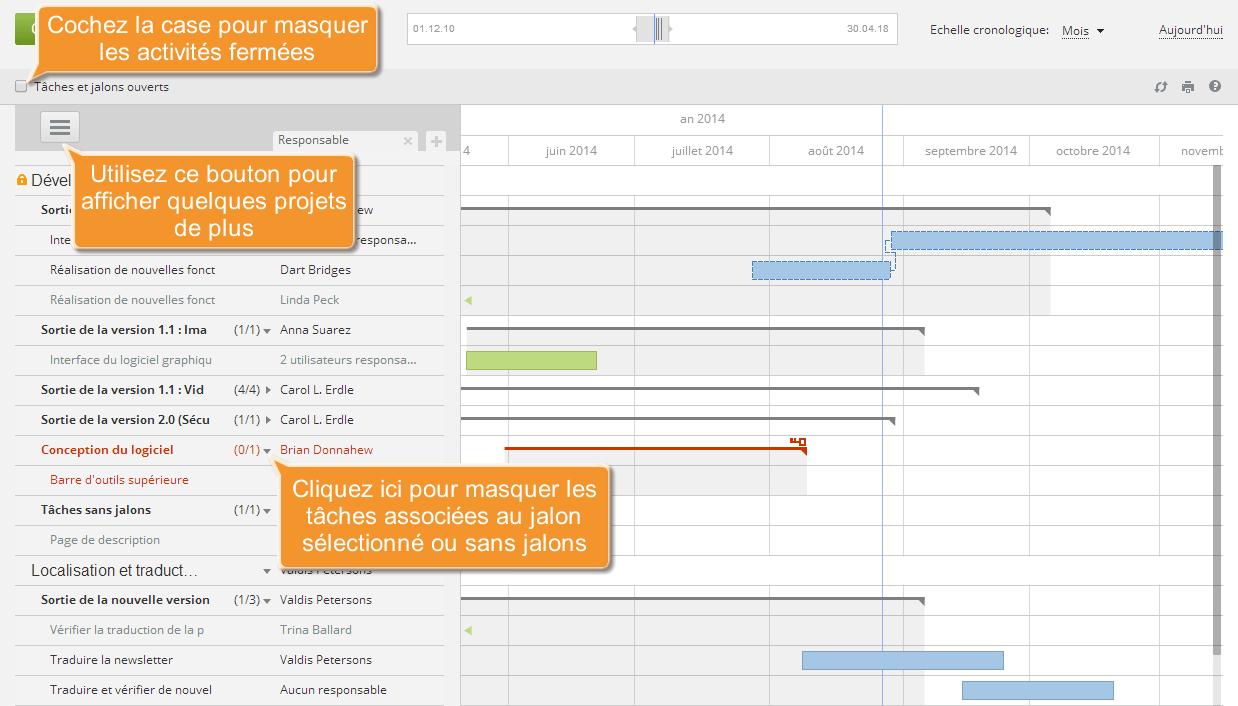Select task Traduire la newsletter
This screenshot has height=706, width=1238.
(x=111, y=660)
